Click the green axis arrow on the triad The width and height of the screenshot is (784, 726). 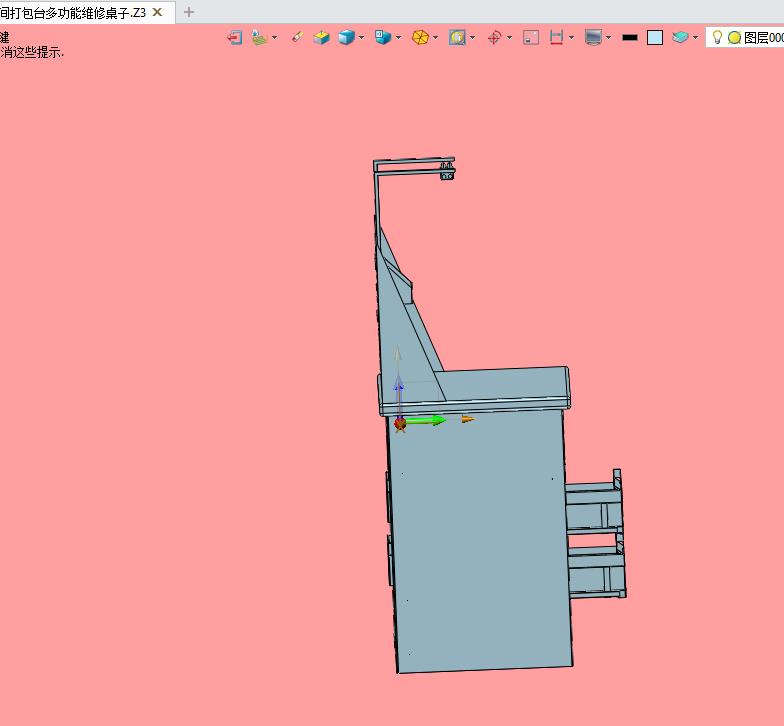[427, 421]
